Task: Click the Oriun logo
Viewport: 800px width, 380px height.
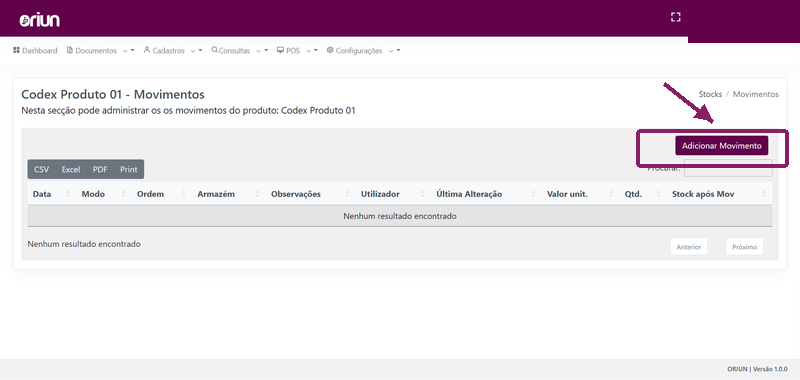Action: coord(40,20)
